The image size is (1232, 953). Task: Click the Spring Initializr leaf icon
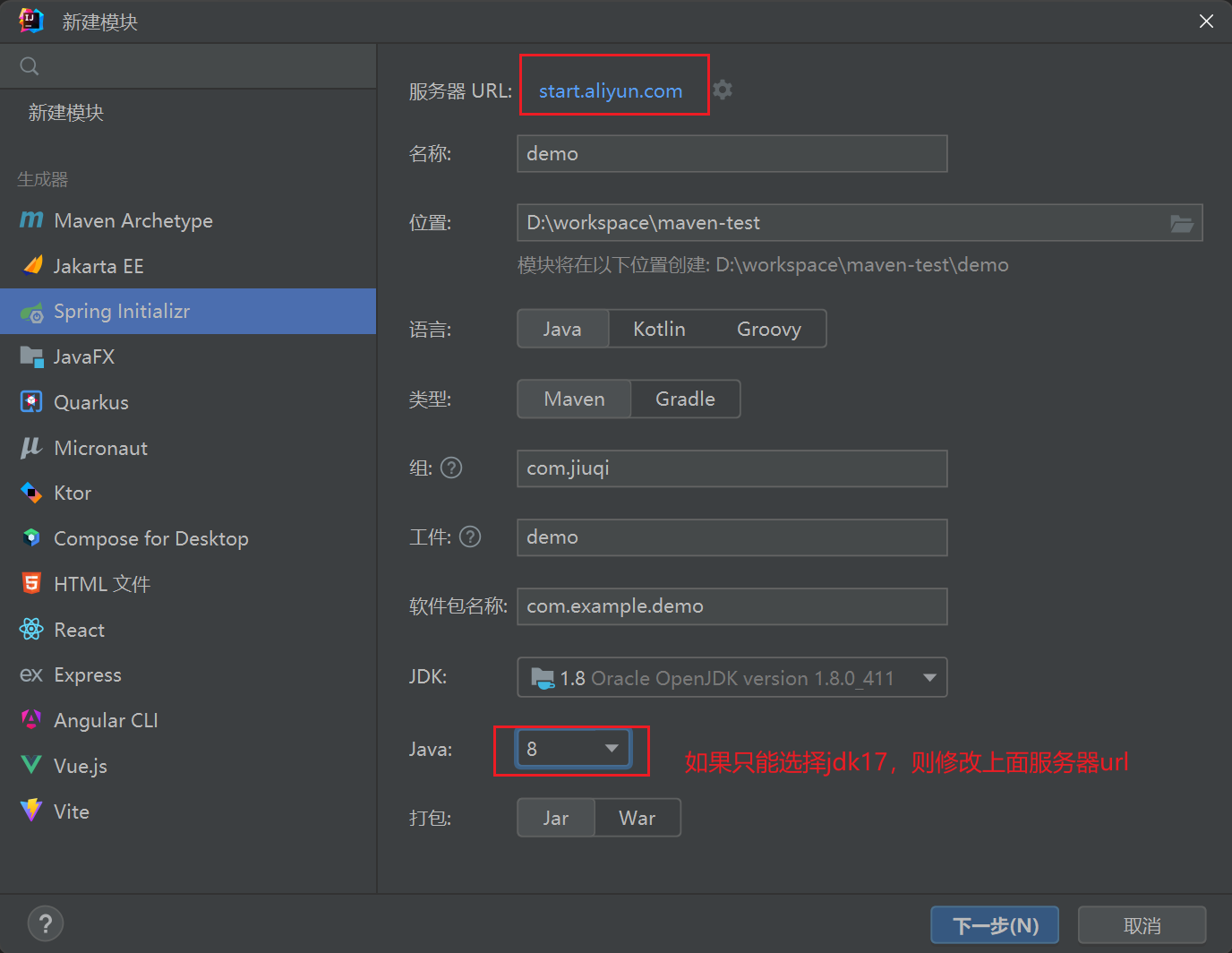click(31, 312)
